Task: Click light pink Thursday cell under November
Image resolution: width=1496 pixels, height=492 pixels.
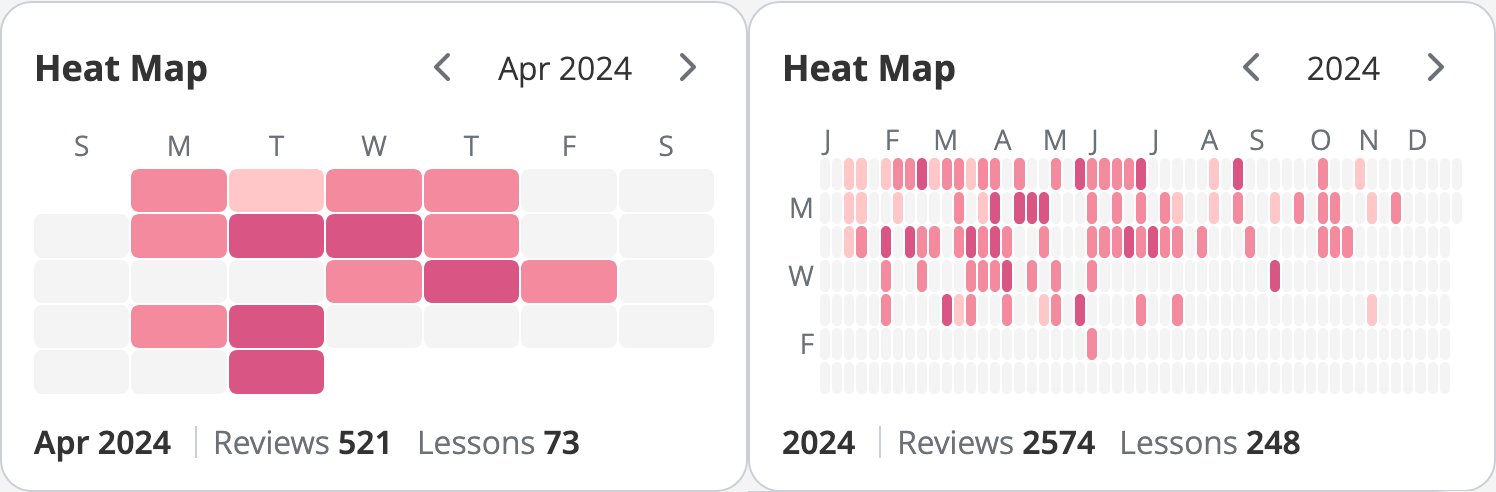Action: click(x=1372, y=310)
